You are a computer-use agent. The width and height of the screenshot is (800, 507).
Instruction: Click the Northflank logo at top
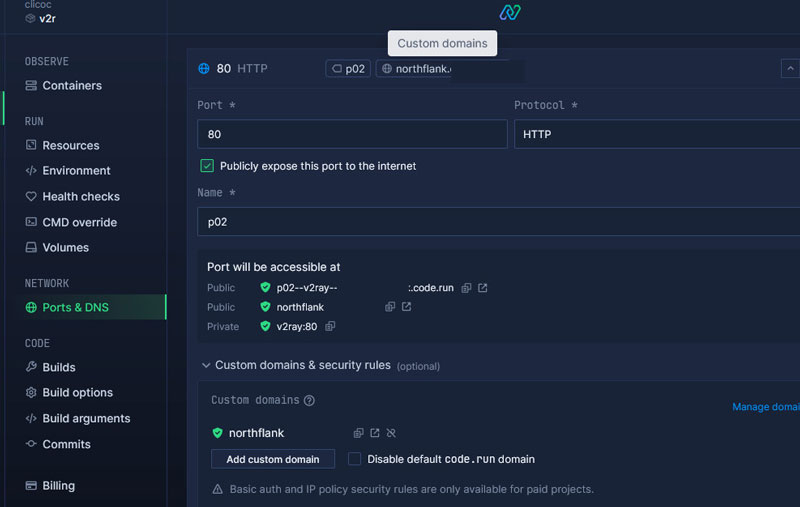pos(510,12)
